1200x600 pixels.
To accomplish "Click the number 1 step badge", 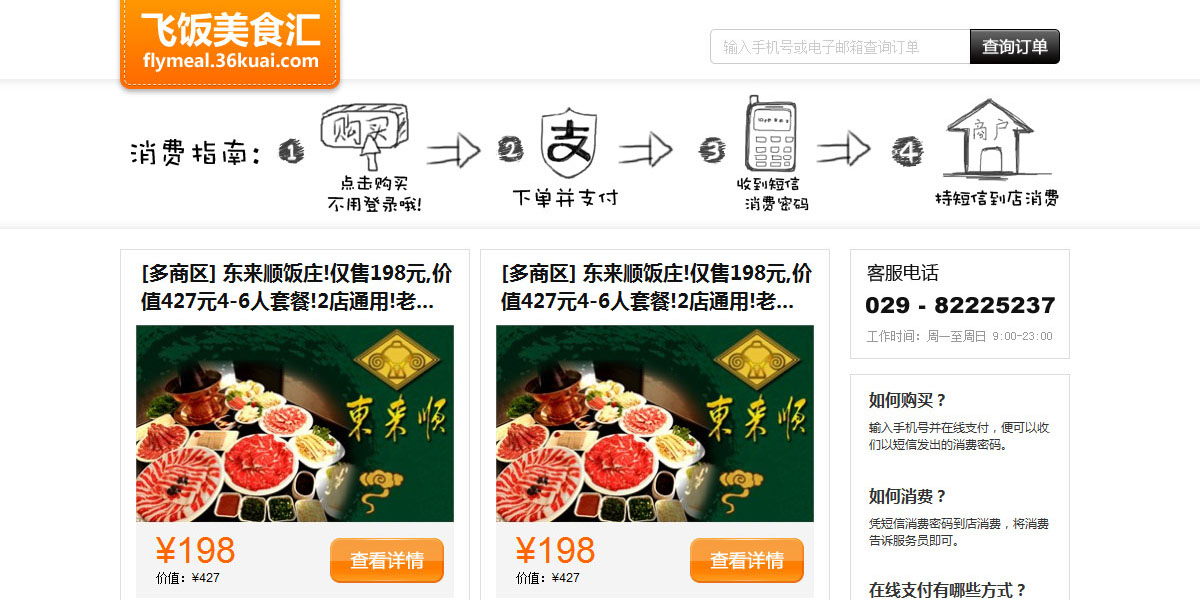I will tap(291, 152).
